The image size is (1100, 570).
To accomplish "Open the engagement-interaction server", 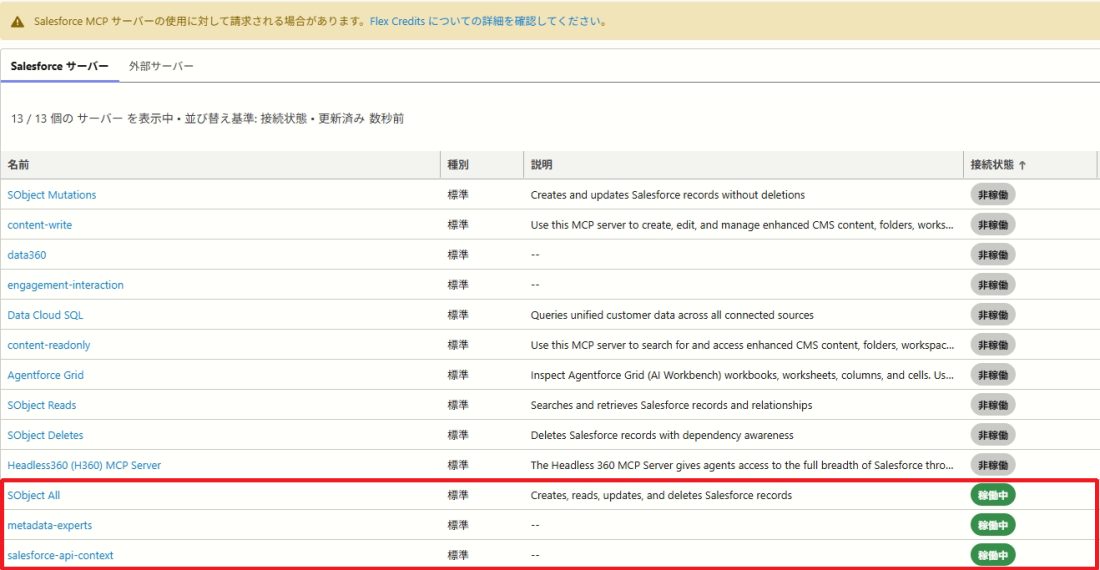I will (x=65, y=285).
